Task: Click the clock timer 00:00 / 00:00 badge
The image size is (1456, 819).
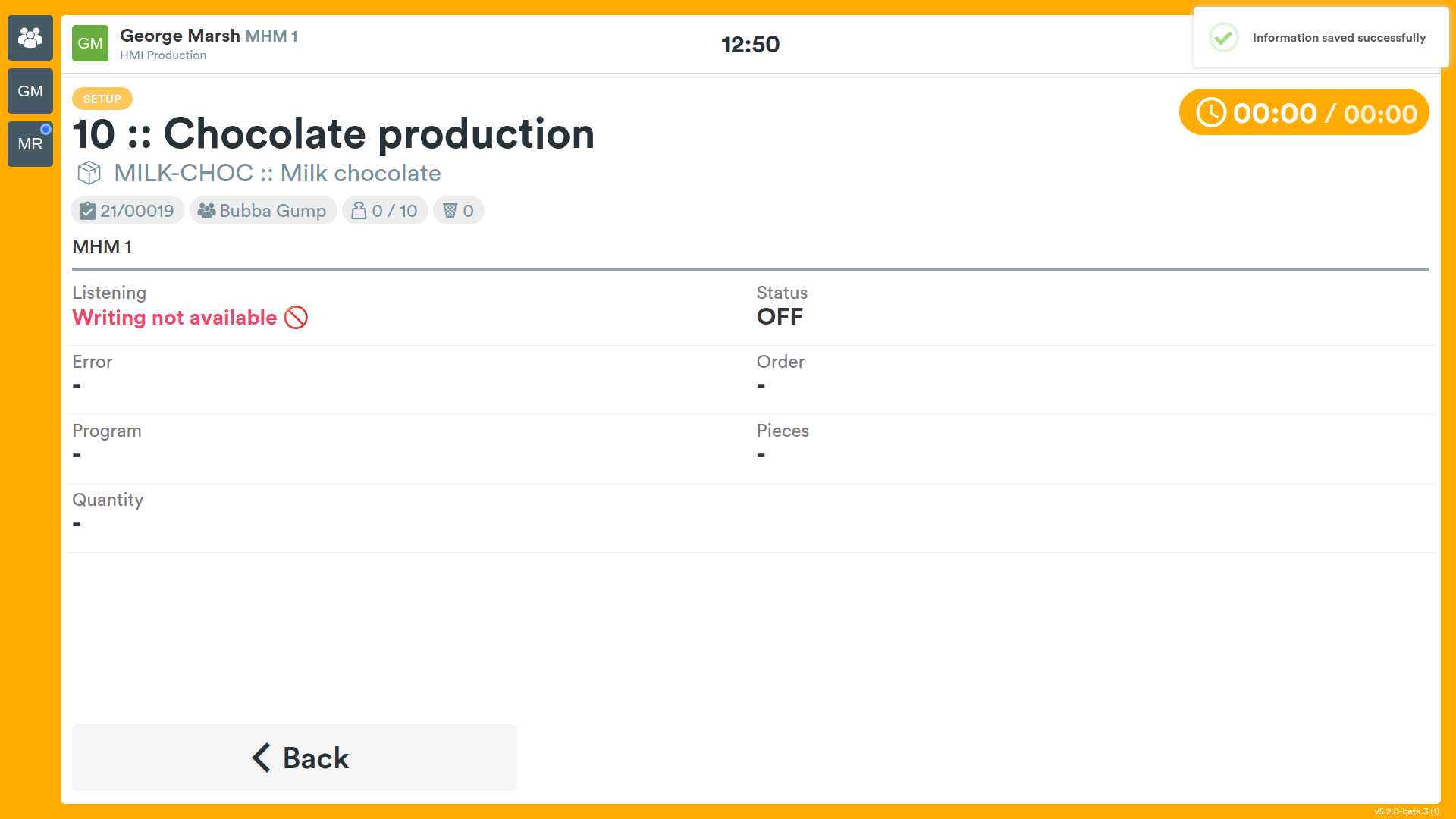Action: pos(1304,112)
